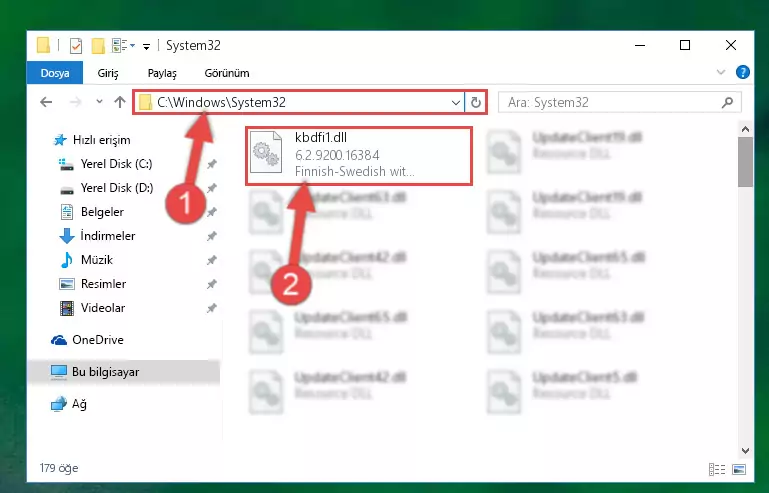Select Hızlı erişim in navigation pane

point(102,140)
